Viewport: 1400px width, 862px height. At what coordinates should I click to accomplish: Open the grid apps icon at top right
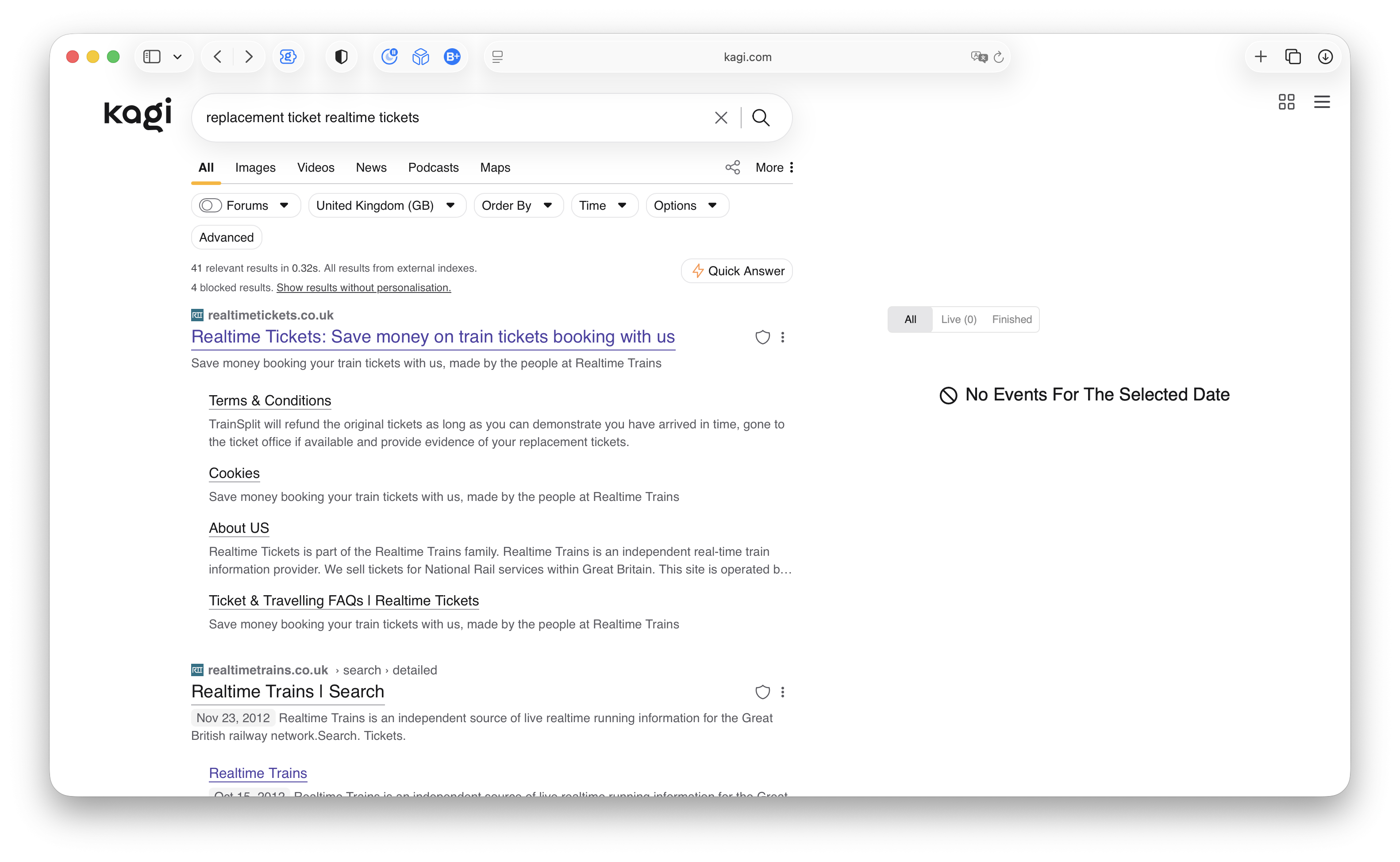pyautogui.click(x=1287, y=102)
